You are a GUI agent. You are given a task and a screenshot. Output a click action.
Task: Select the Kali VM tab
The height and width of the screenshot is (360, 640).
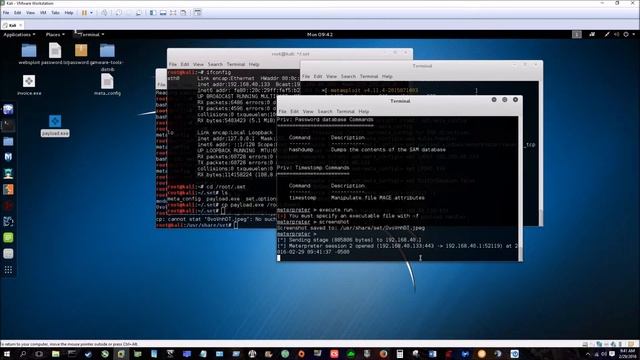click(x=13, y=25)
